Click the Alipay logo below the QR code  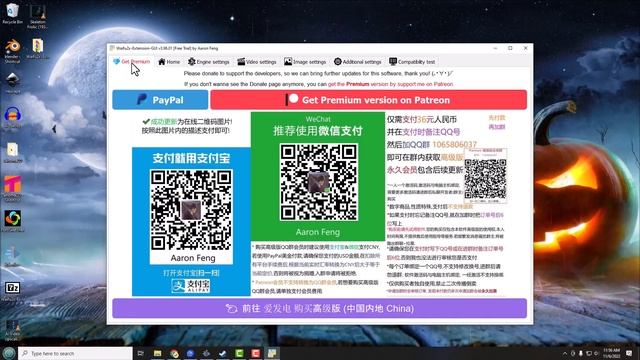coord(191,285)
